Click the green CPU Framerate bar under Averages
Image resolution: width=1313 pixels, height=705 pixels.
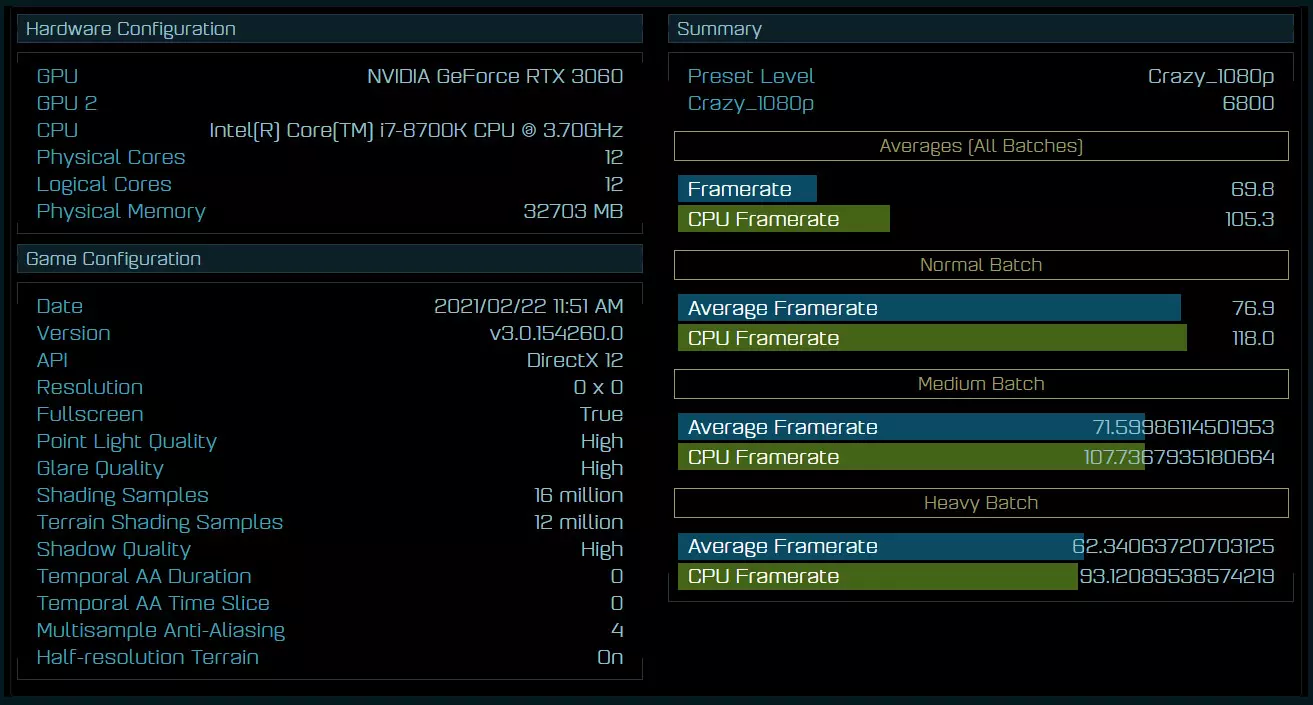click(784, 219)
